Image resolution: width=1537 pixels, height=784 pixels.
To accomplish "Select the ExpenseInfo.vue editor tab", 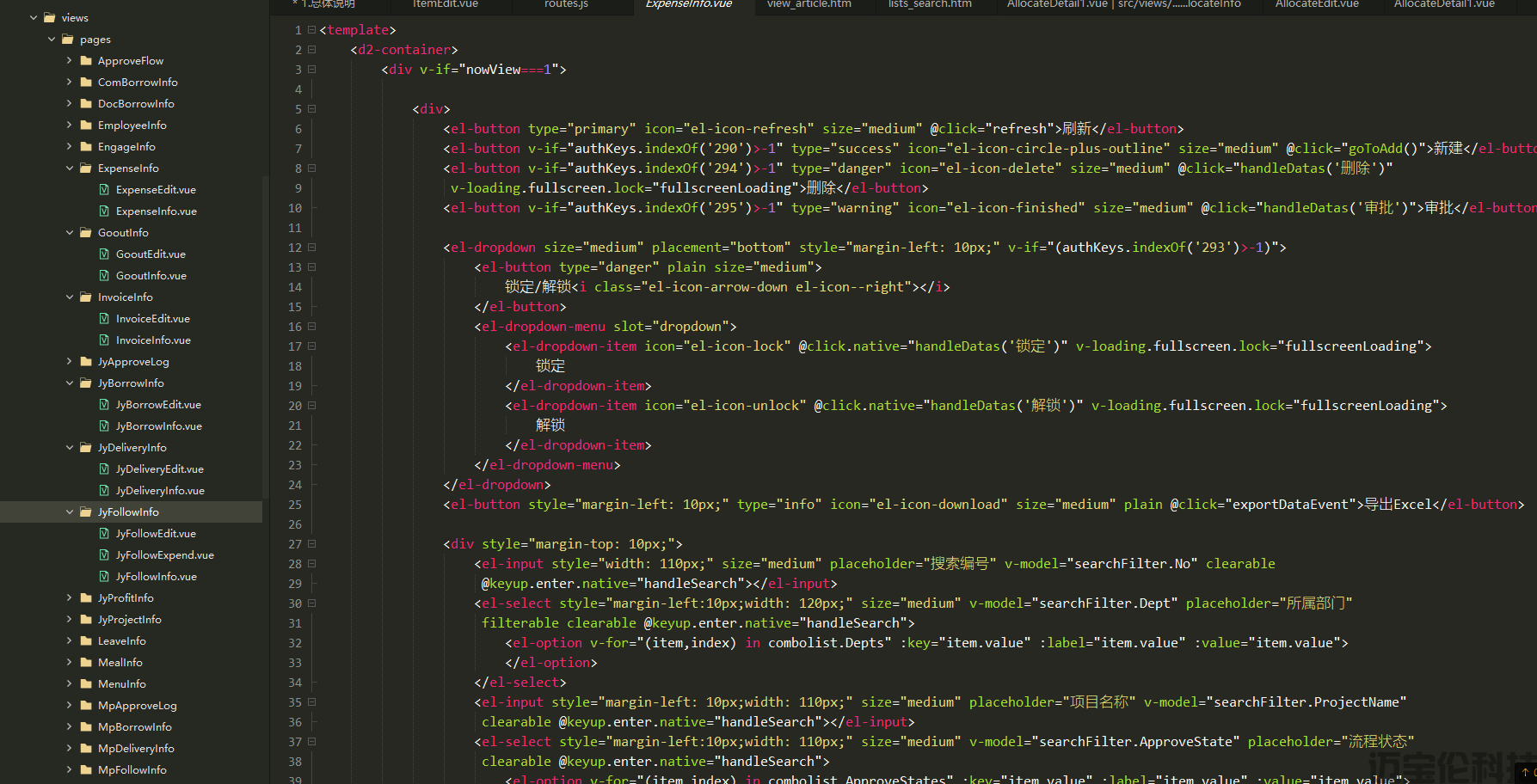I will (689, 4).
